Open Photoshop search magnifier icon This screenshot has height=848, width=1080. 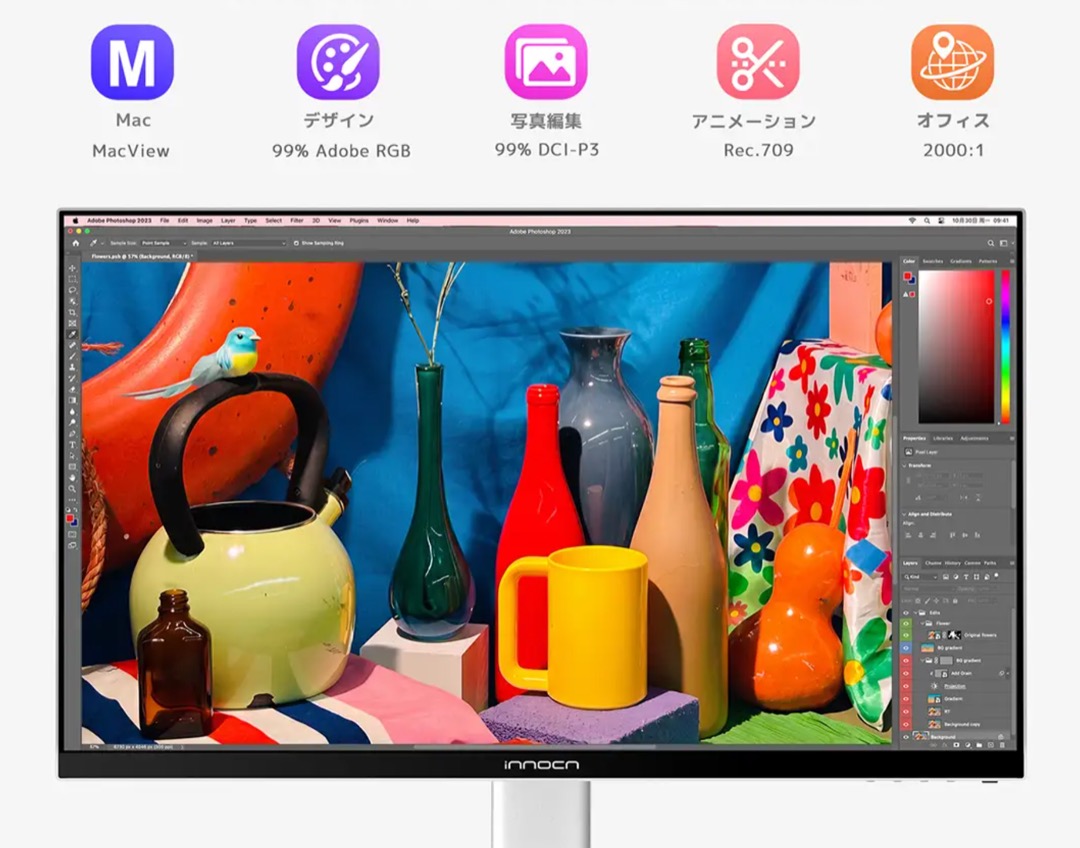(x=990, y=243)
